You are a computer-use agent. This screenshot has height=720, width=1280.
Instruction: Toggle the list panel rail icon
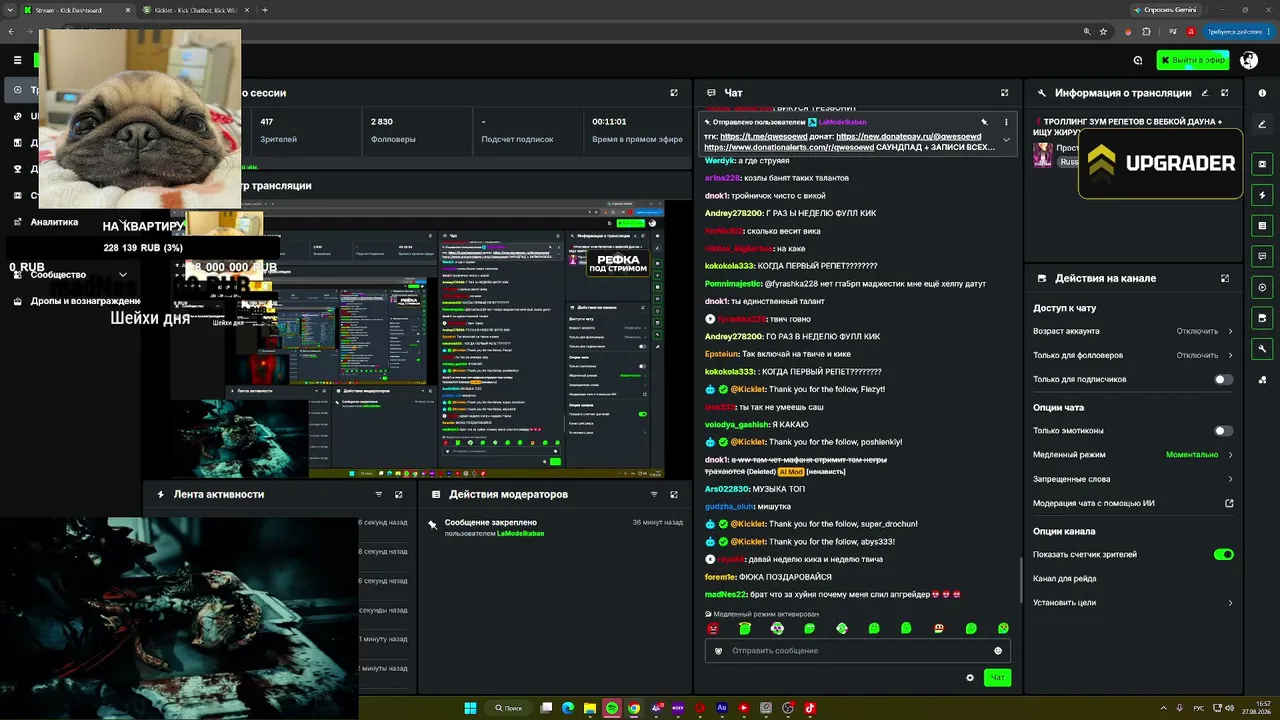[1262, 226]
